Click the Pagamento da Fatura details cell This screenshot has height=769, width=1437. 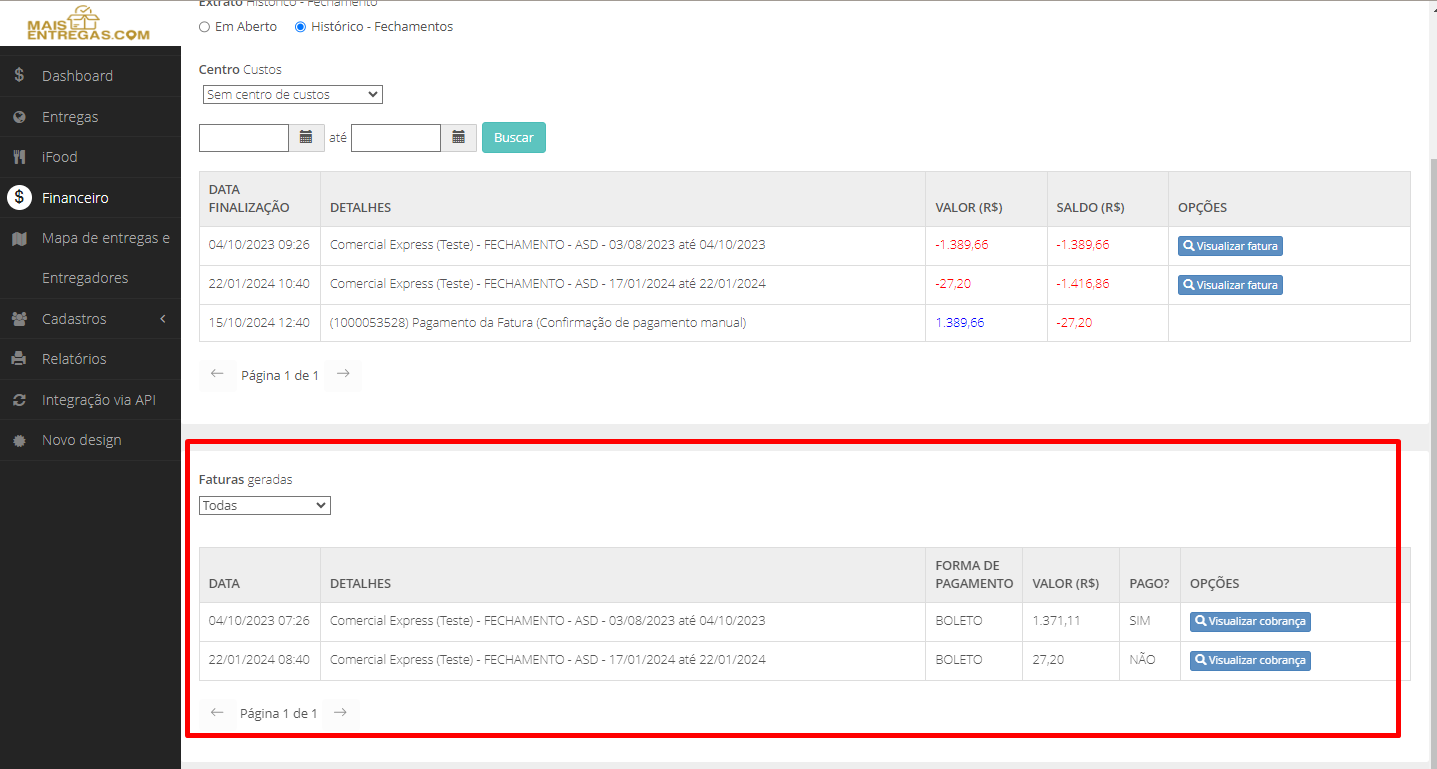pos(623,323)
